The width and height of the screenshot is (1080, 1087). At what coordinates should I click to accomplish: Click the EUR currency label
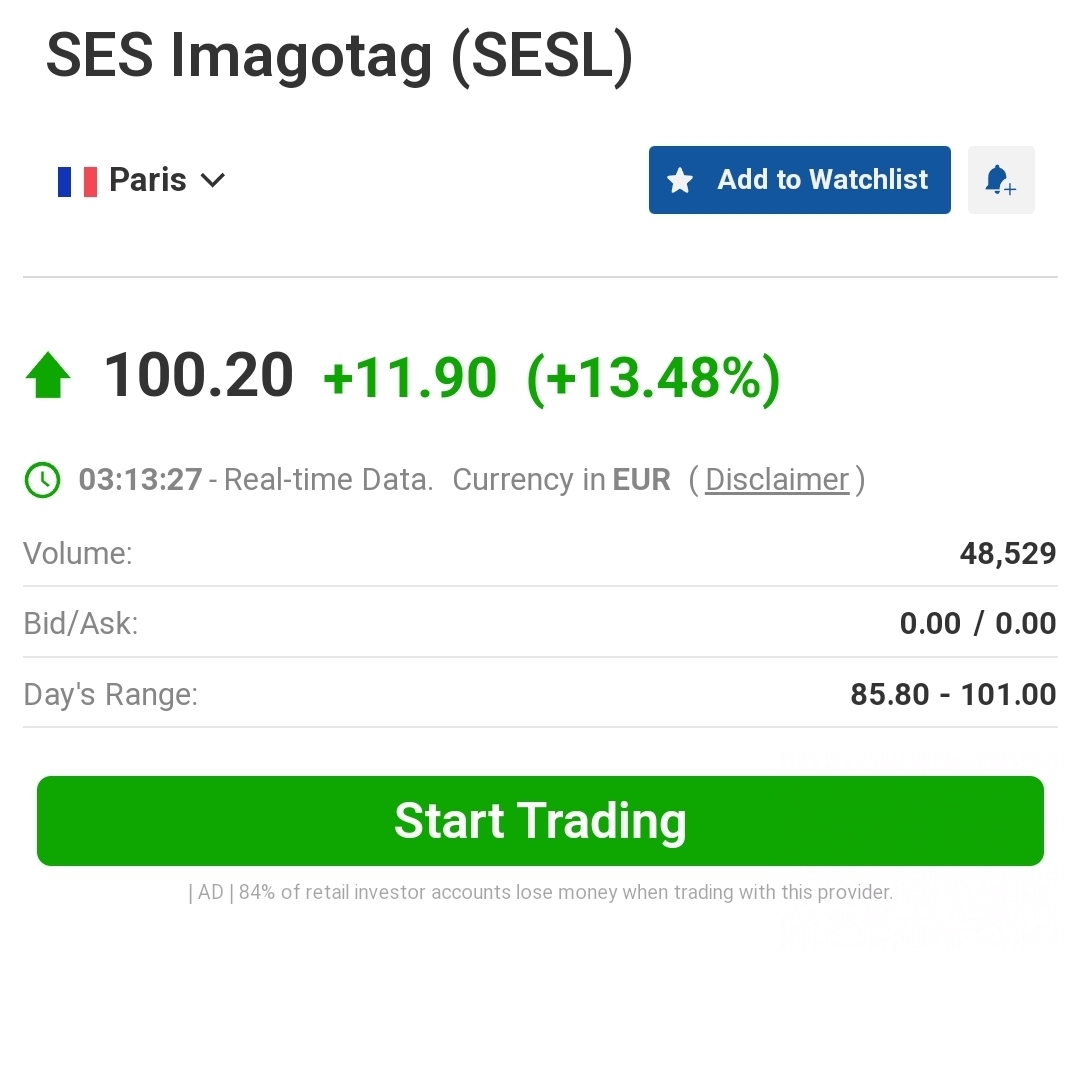click(x=641, y=480)
